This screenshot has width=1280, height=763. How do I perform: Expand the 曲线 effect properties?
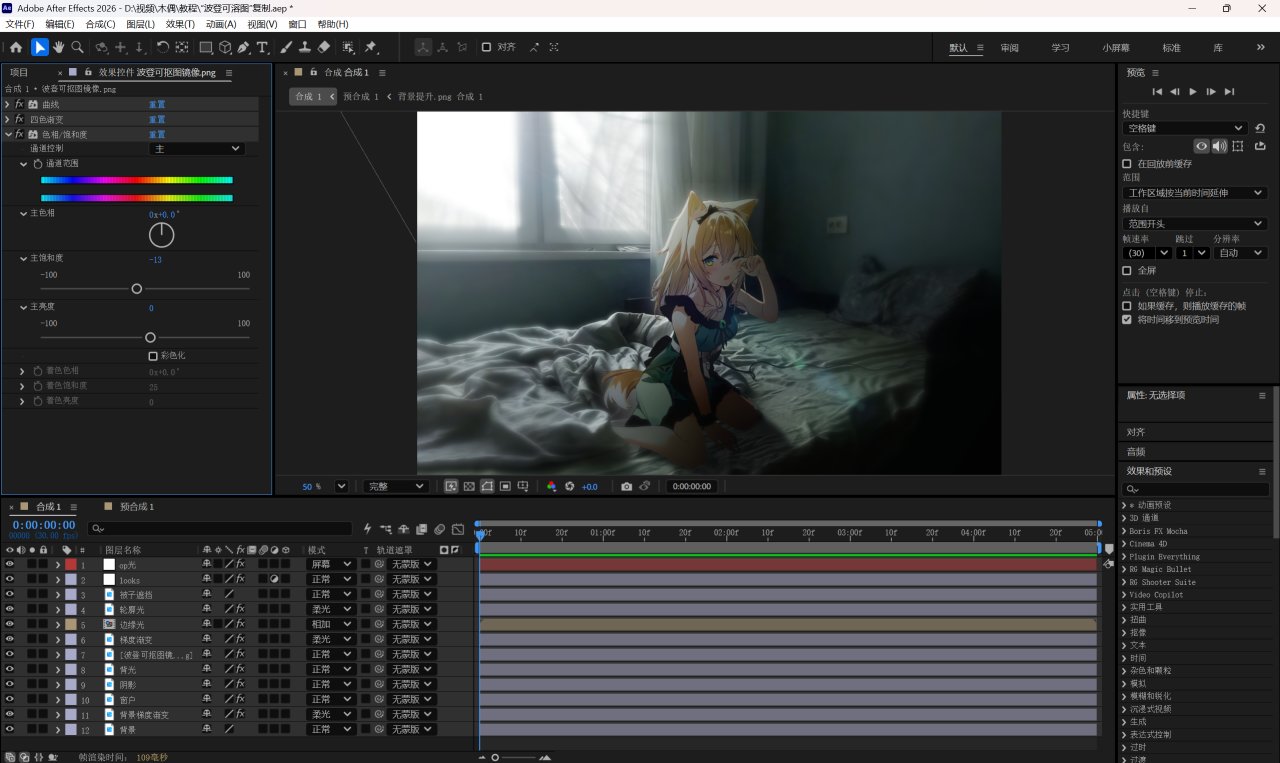click(8, 104)
